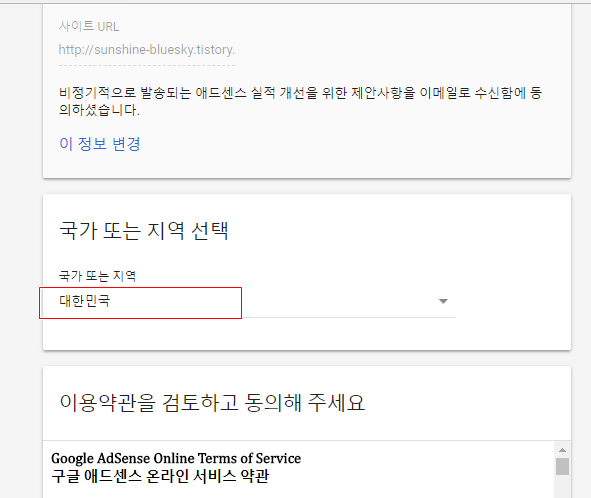This screenshot has height=498, width=591.
Task: Click the '구글 애드센스 온라인 서비스 약관' text
Action: (x=160, y=476)
